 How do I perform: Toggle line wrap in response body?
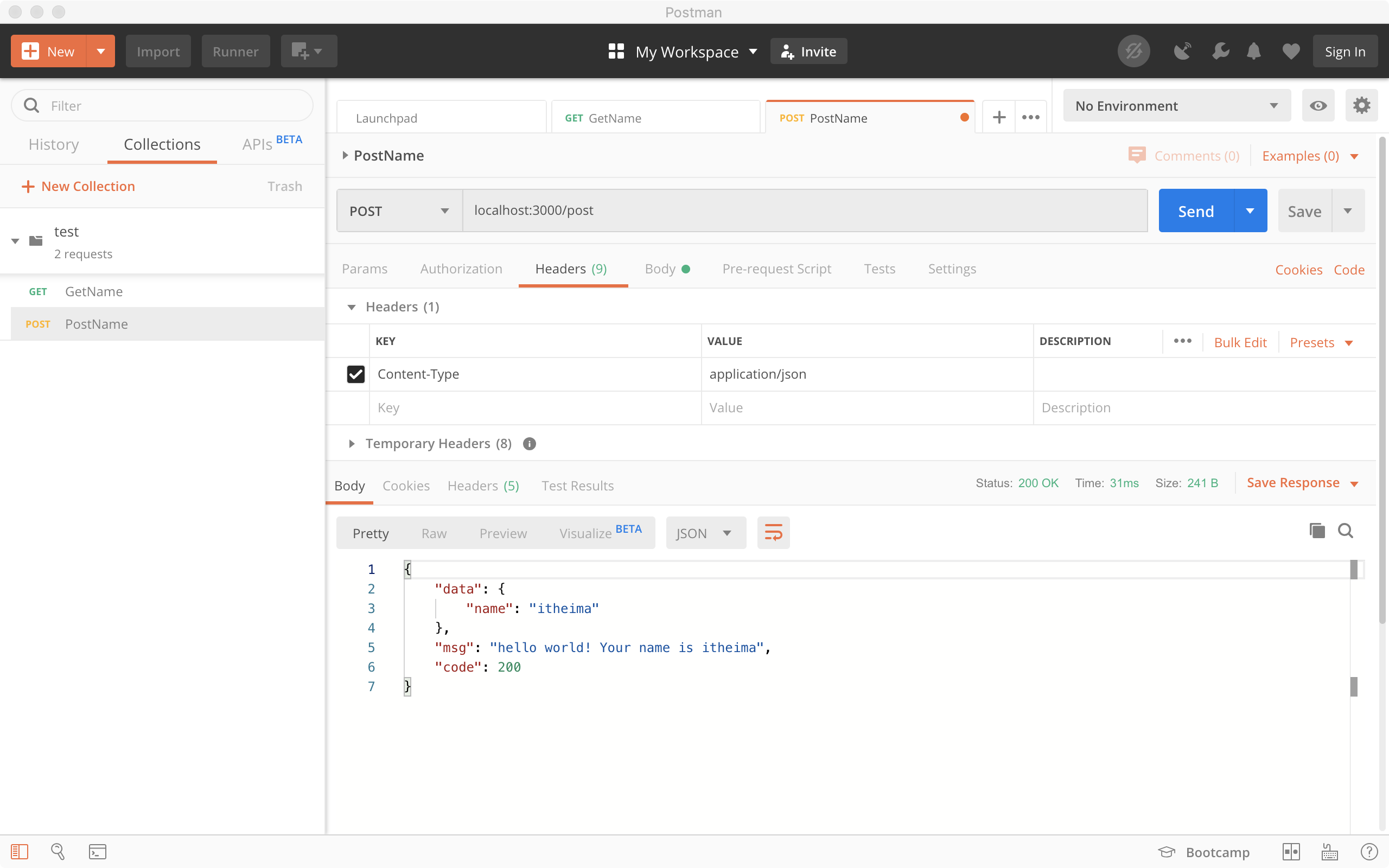[x=773, y=533]
